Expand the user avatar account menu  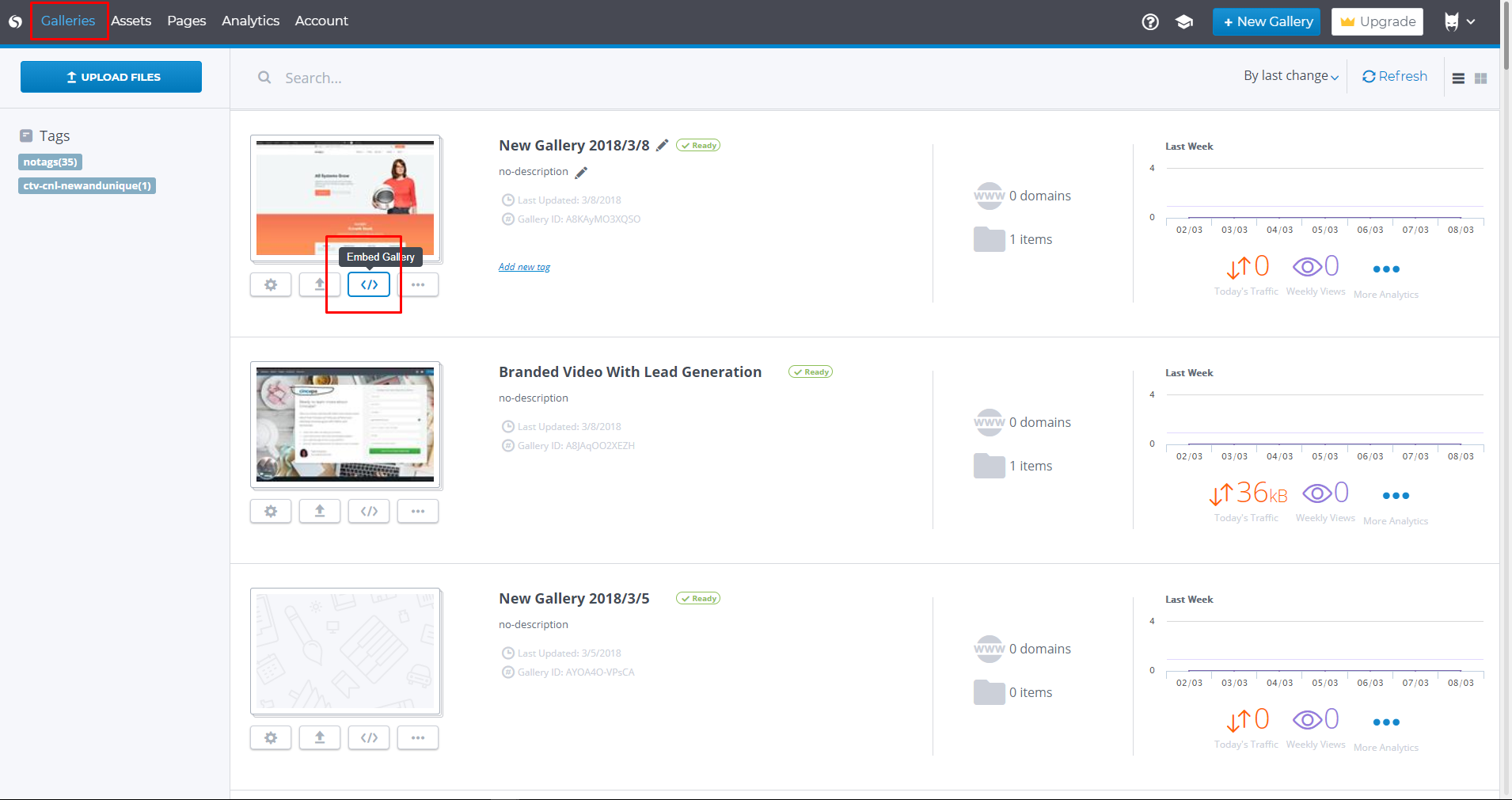(1460, 22)
